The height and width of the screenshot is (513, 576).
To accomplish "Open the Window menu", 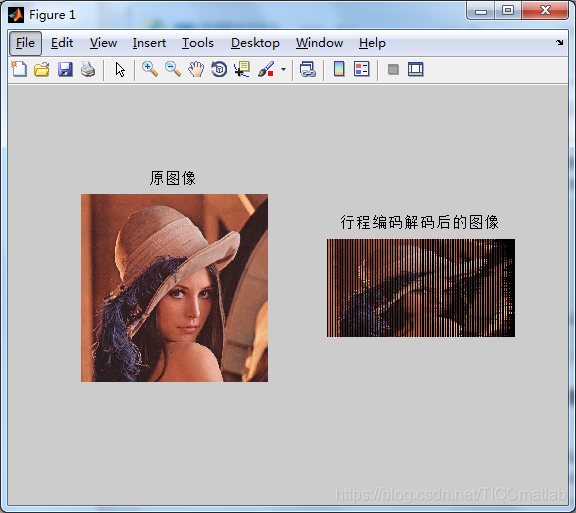I will [x=319, y=43].
